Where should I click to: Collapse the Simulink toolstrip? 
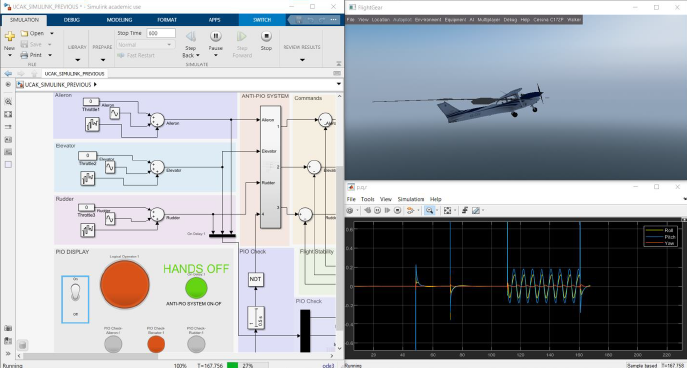[339, 64]
